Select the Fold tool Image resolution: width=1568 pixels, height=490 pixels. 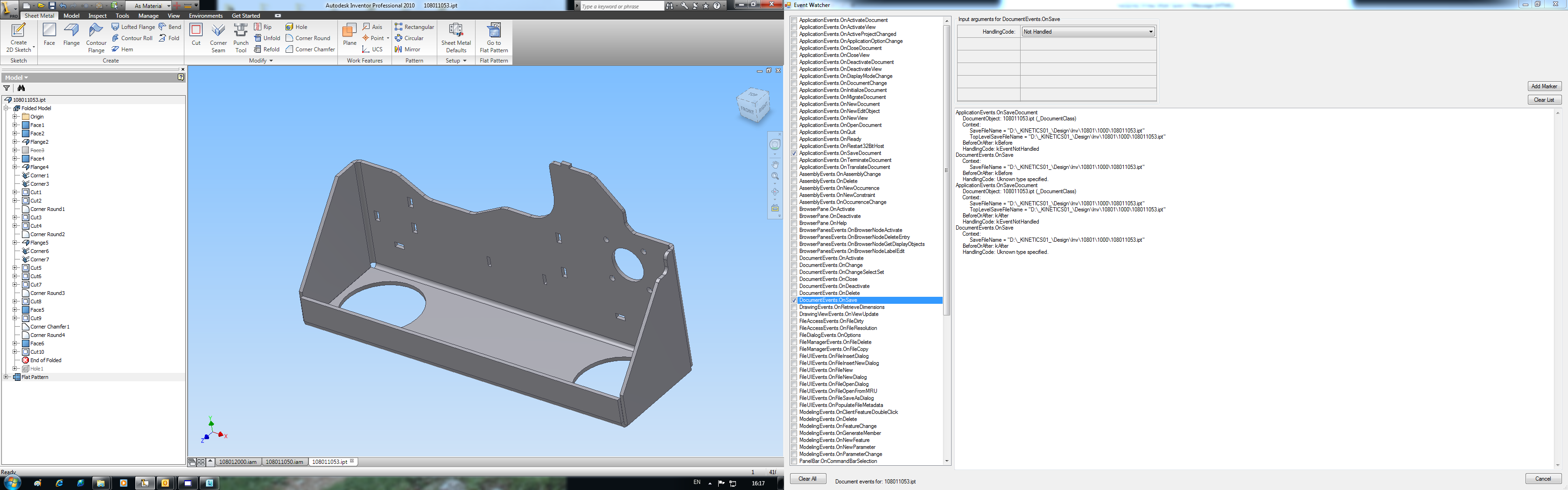tap(168, 38)
